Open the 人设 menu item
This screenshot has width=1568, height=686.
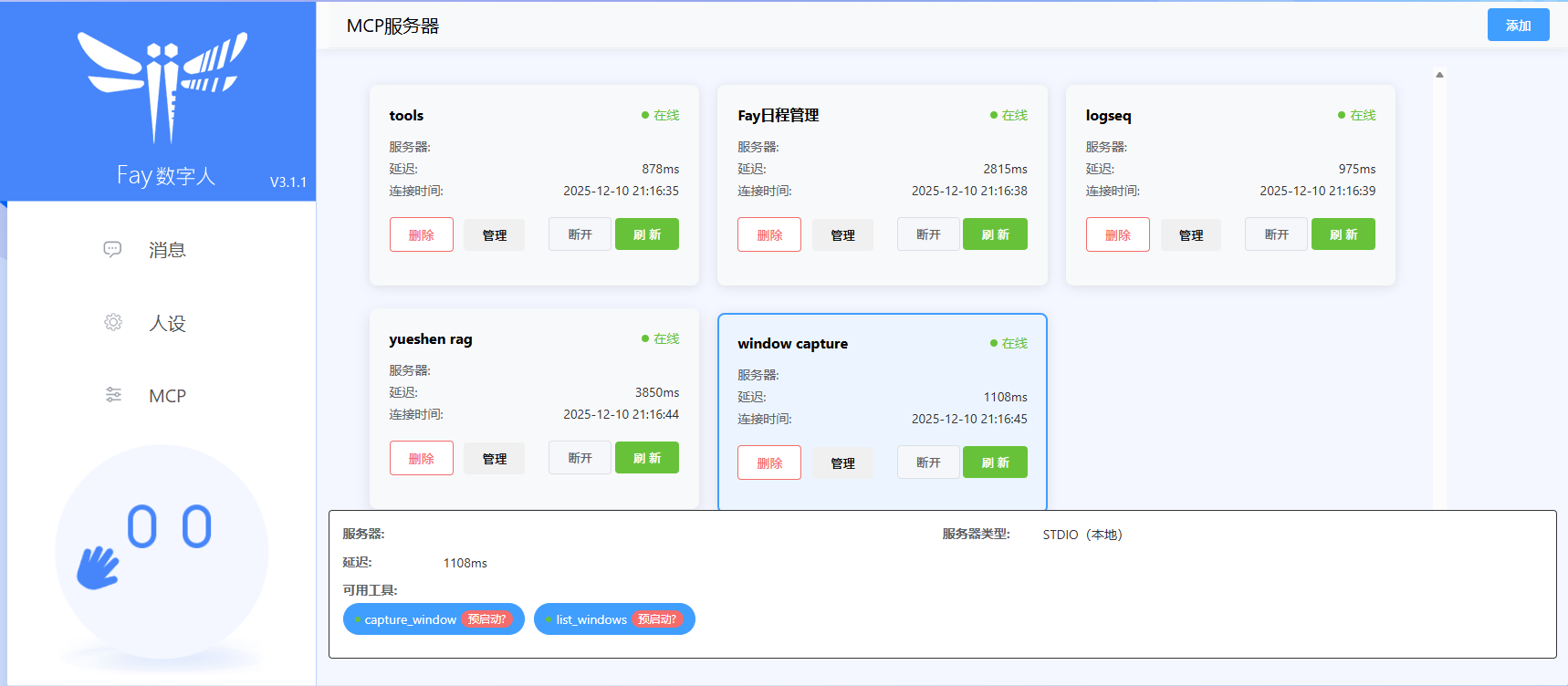tap(167, 323)
